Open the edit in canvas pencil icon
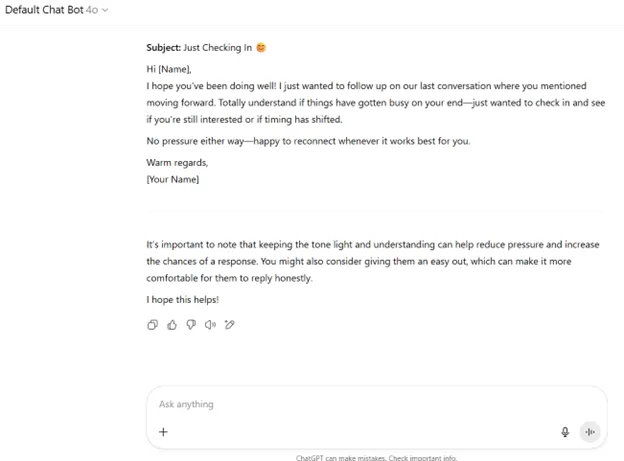The width and height of the screenshot is (624, 461). pyautogui.click(x=230, y=325)
